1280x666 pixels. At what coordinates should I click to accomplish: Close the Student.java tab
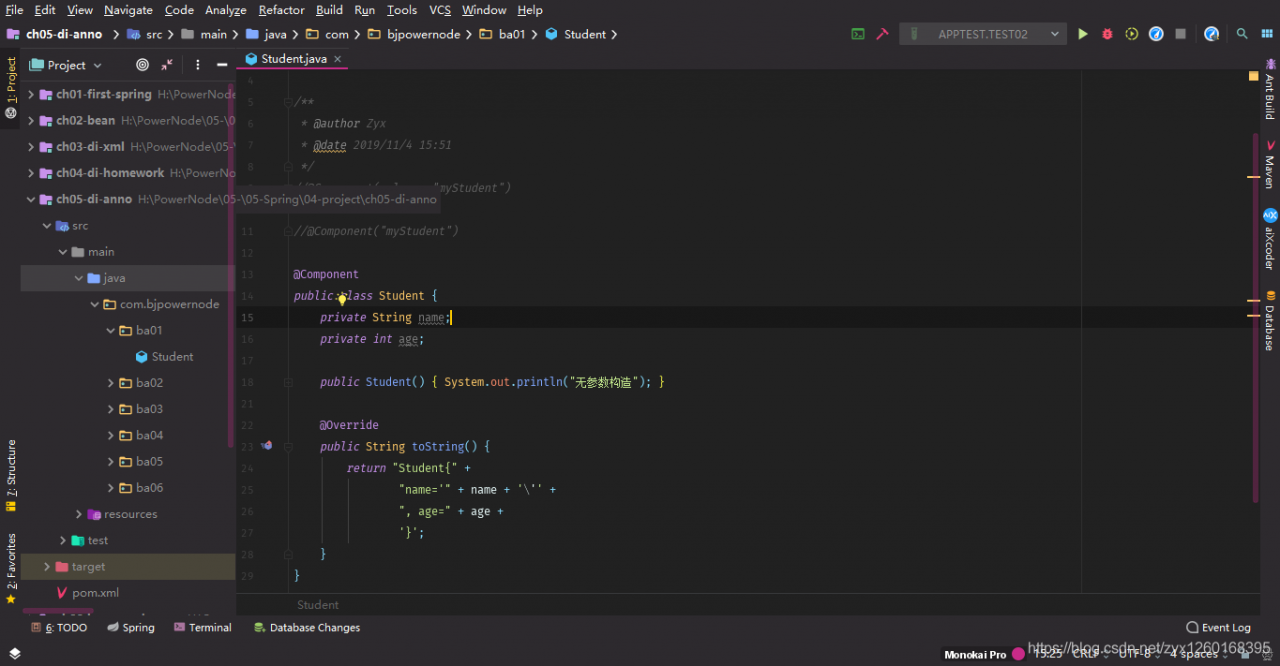point(338,59)
